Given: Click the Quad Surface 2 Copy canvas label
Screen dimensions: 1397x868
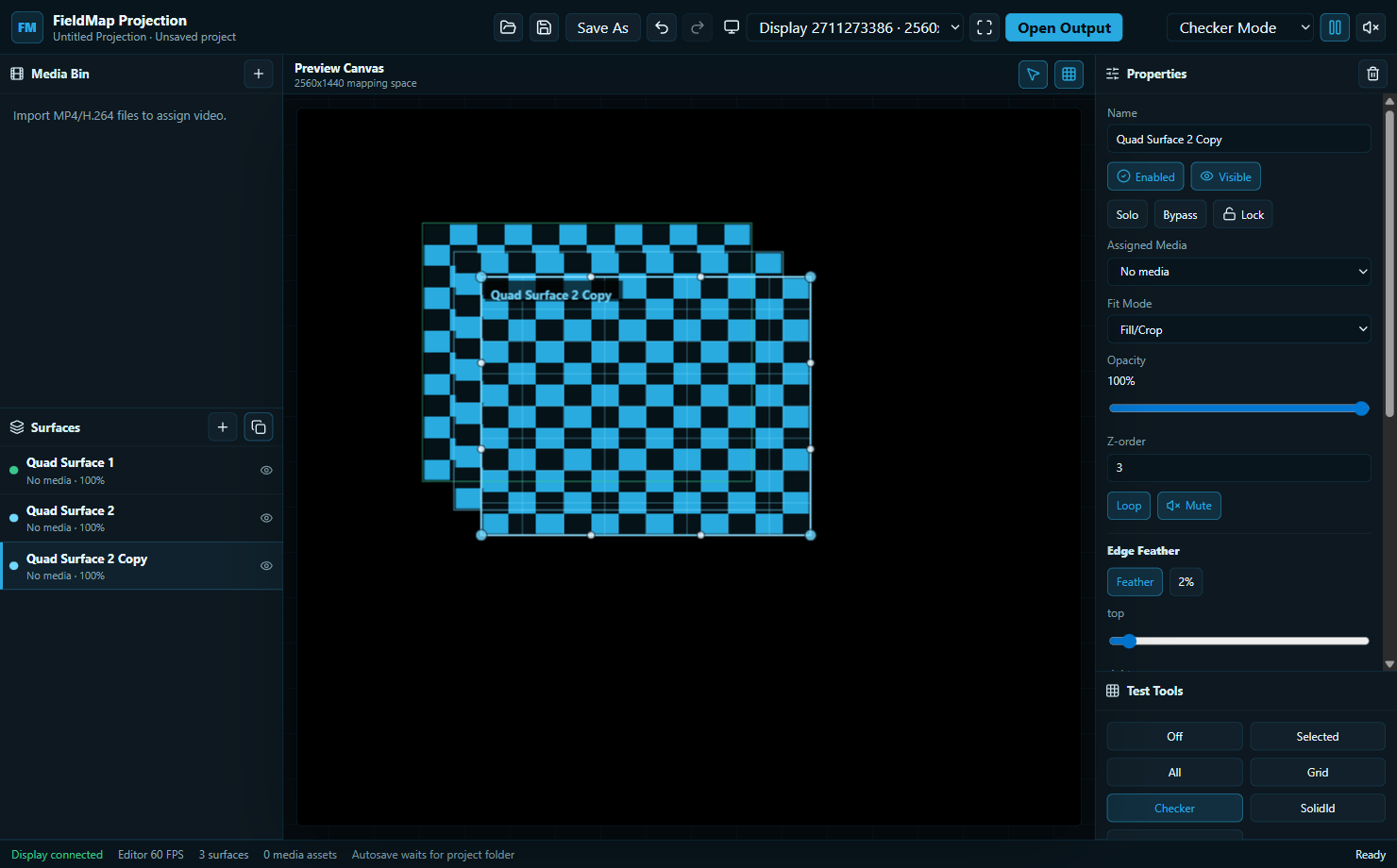Looking at the screenshot, I should (x=551, y=295).
